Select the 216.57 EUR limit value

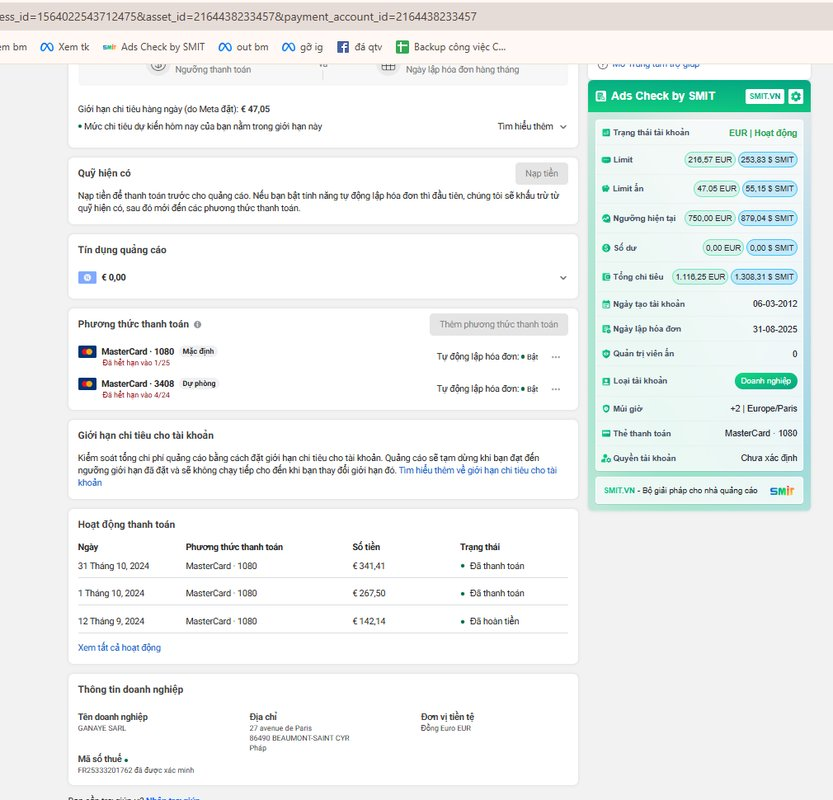coord(709,160)
